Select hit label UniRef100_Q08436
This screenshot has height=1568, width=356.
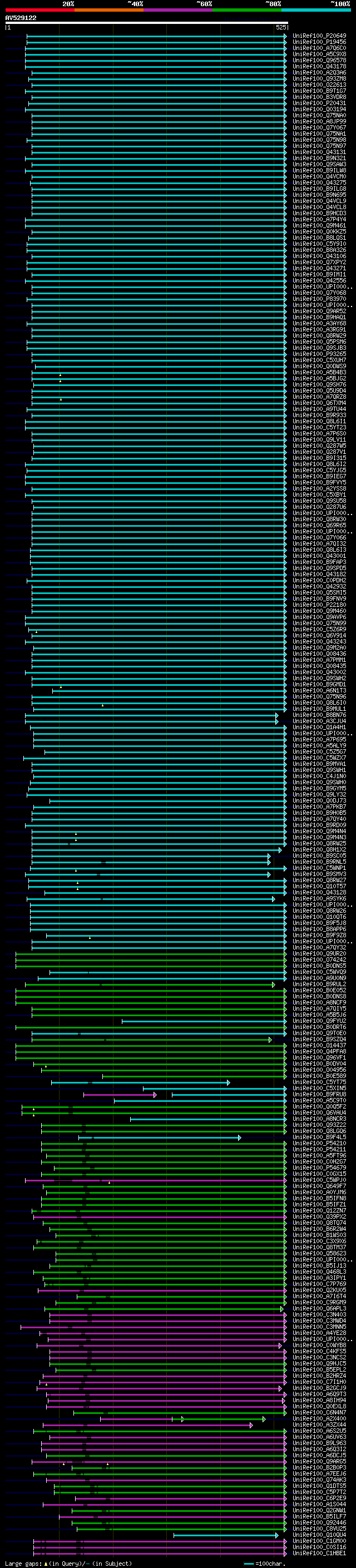tap(319, 654)
